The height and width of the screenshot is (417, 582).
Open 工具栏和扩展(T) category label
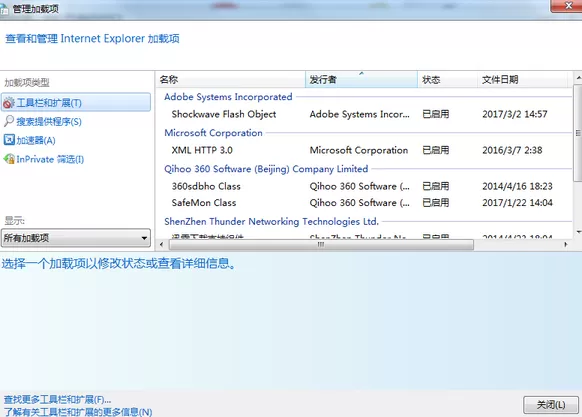click(x=49, y=103)
